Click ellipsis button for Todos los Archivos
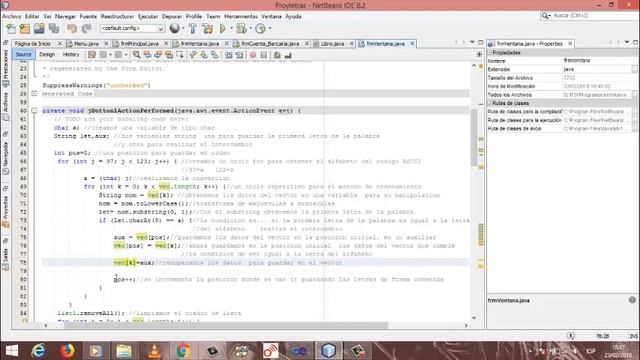The width and height of the screenshot is (640, 360). 635,95
